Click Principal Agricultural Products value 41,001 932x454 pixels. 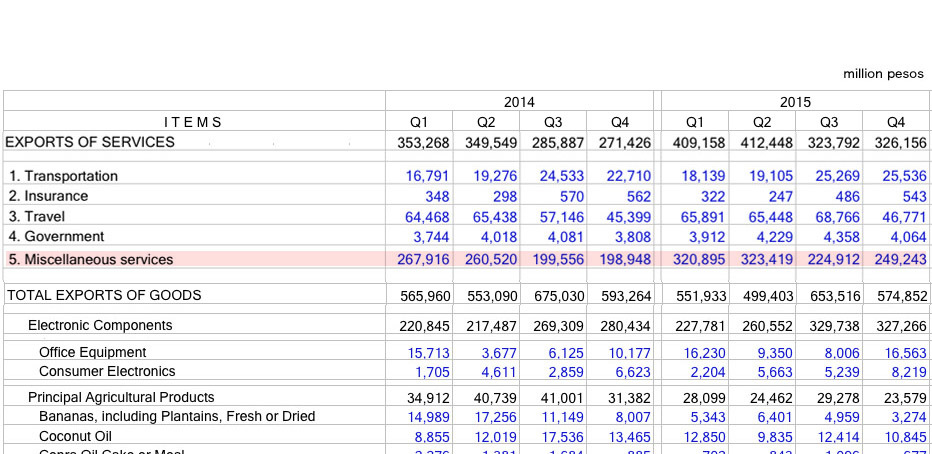(562, 398)
